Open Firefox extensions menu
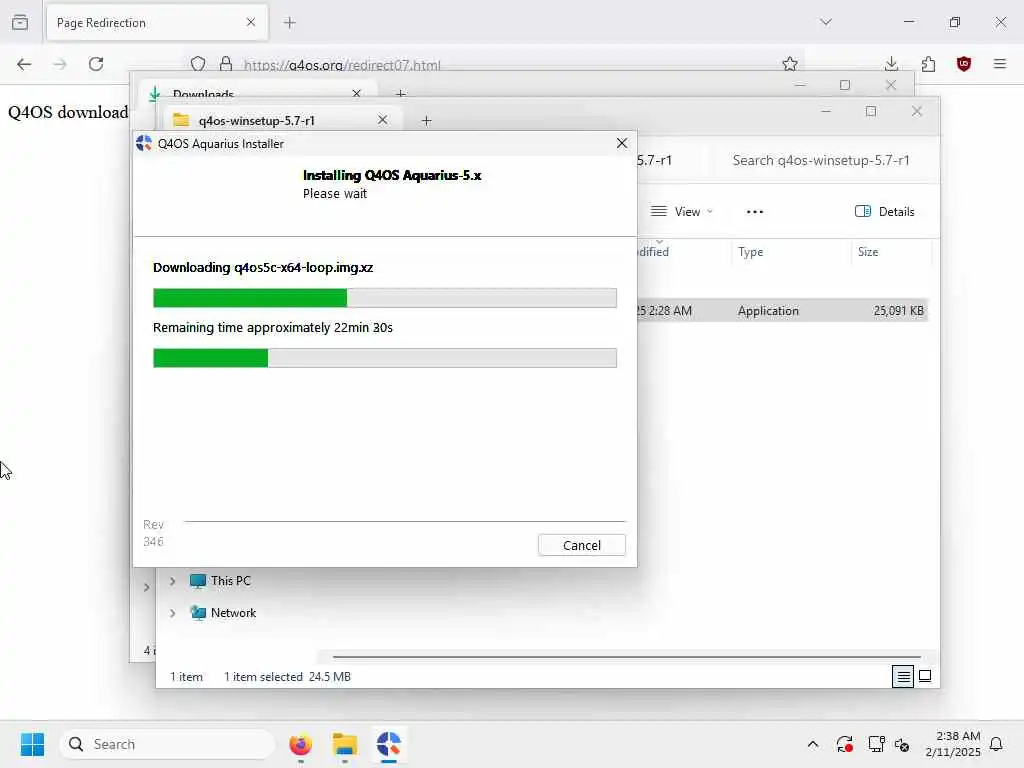The image size is (1024, 768). click(x=928, y=64)
